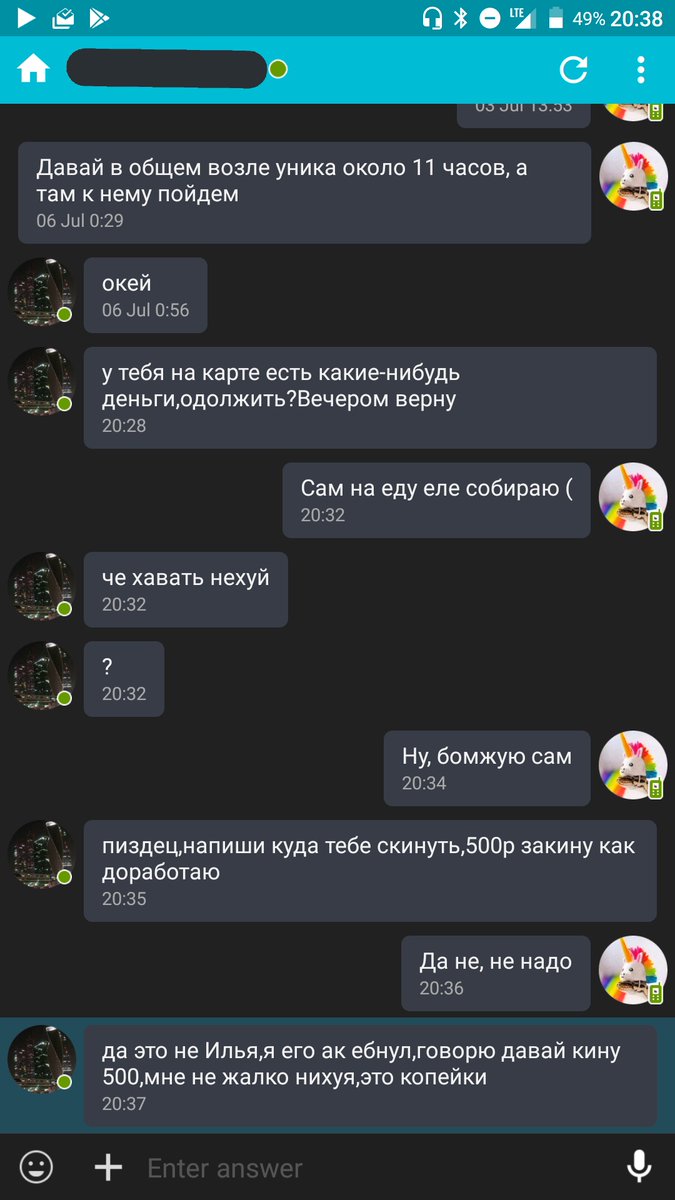The width and height of the screenshot is (675, 1200).
Task: Tap the plus attachment icon
Action: pyautogui.click(x=108, y=1167)
